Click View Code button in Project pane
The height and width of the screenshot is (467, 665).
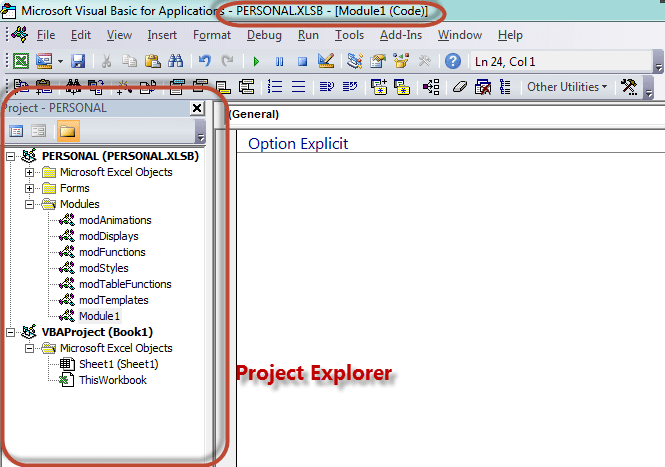coord(16,131)
